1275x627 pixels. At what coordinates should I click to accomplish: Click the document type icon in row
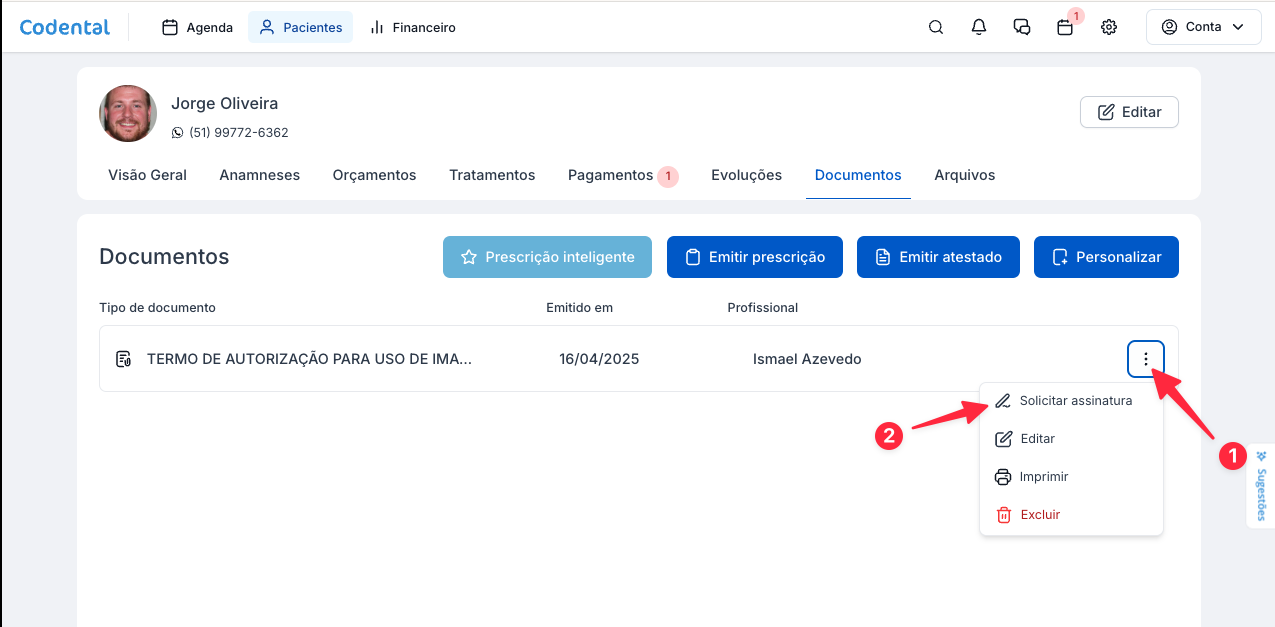point(124,359)
